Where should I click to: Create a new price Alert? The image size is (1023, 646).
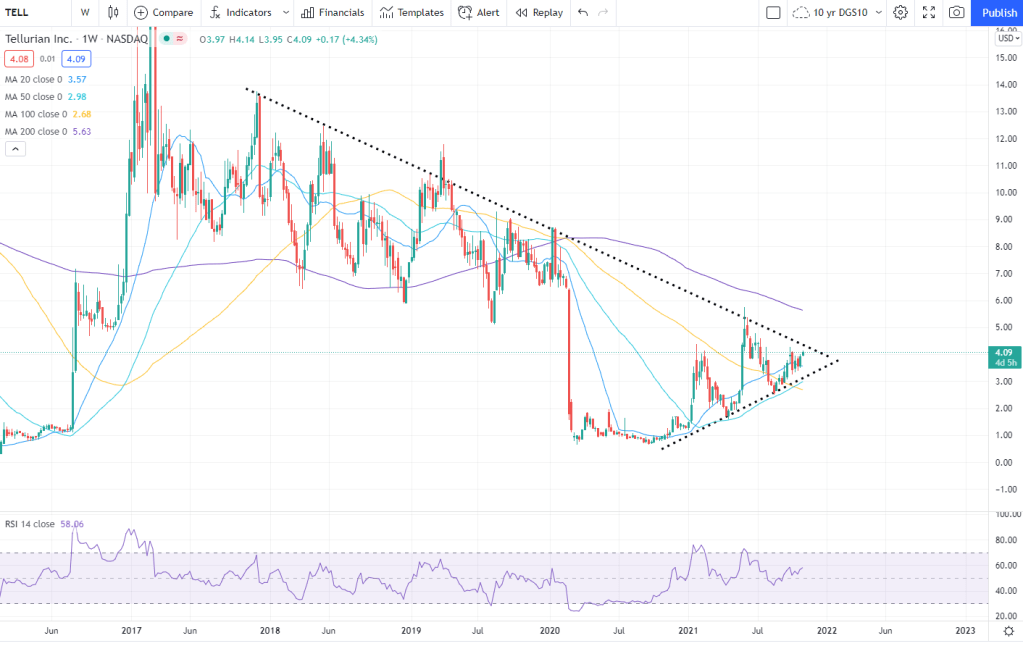[x=478, y=13]
